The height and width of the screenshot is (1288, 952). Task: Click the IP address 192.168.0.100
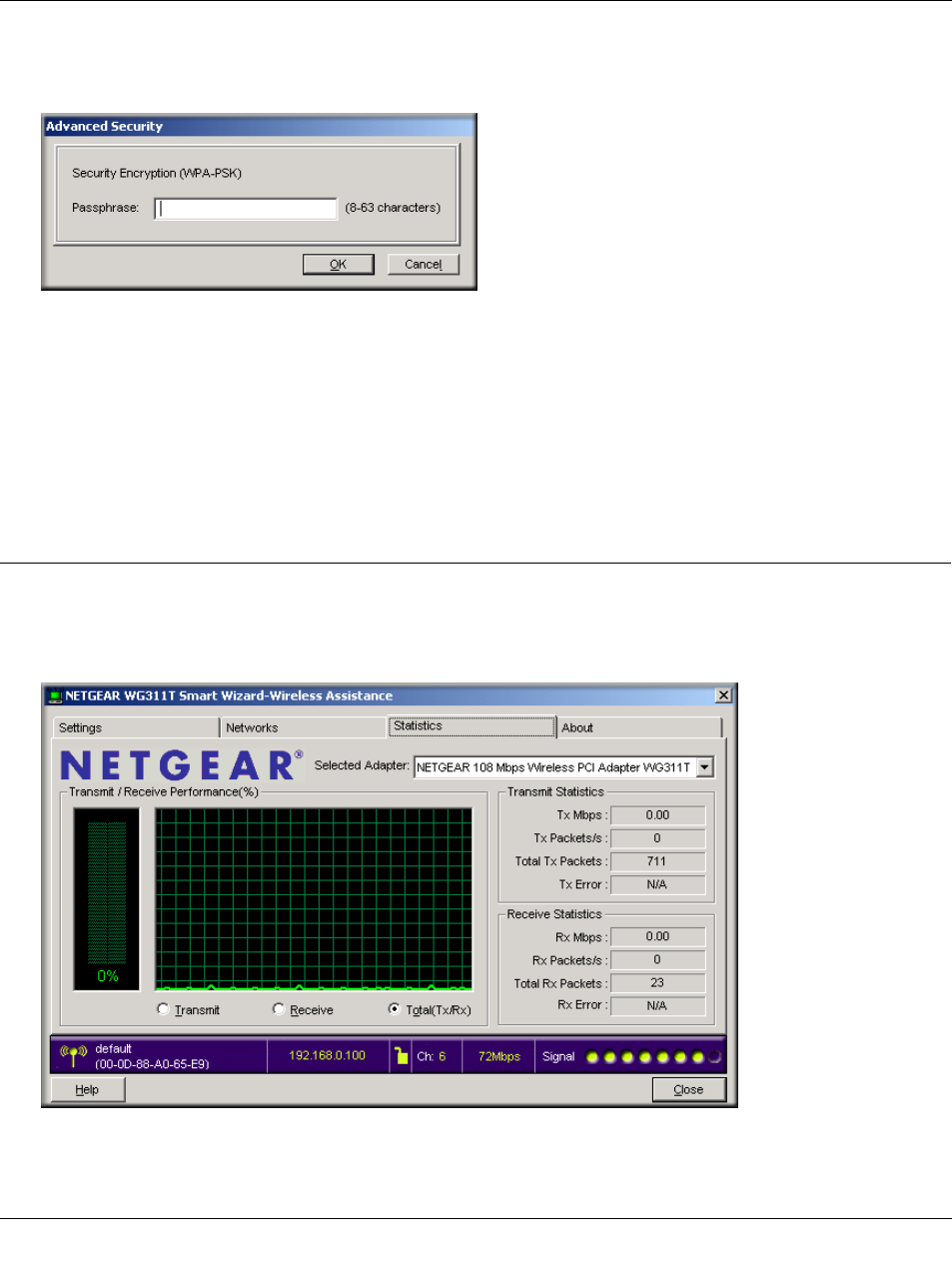328,1055
